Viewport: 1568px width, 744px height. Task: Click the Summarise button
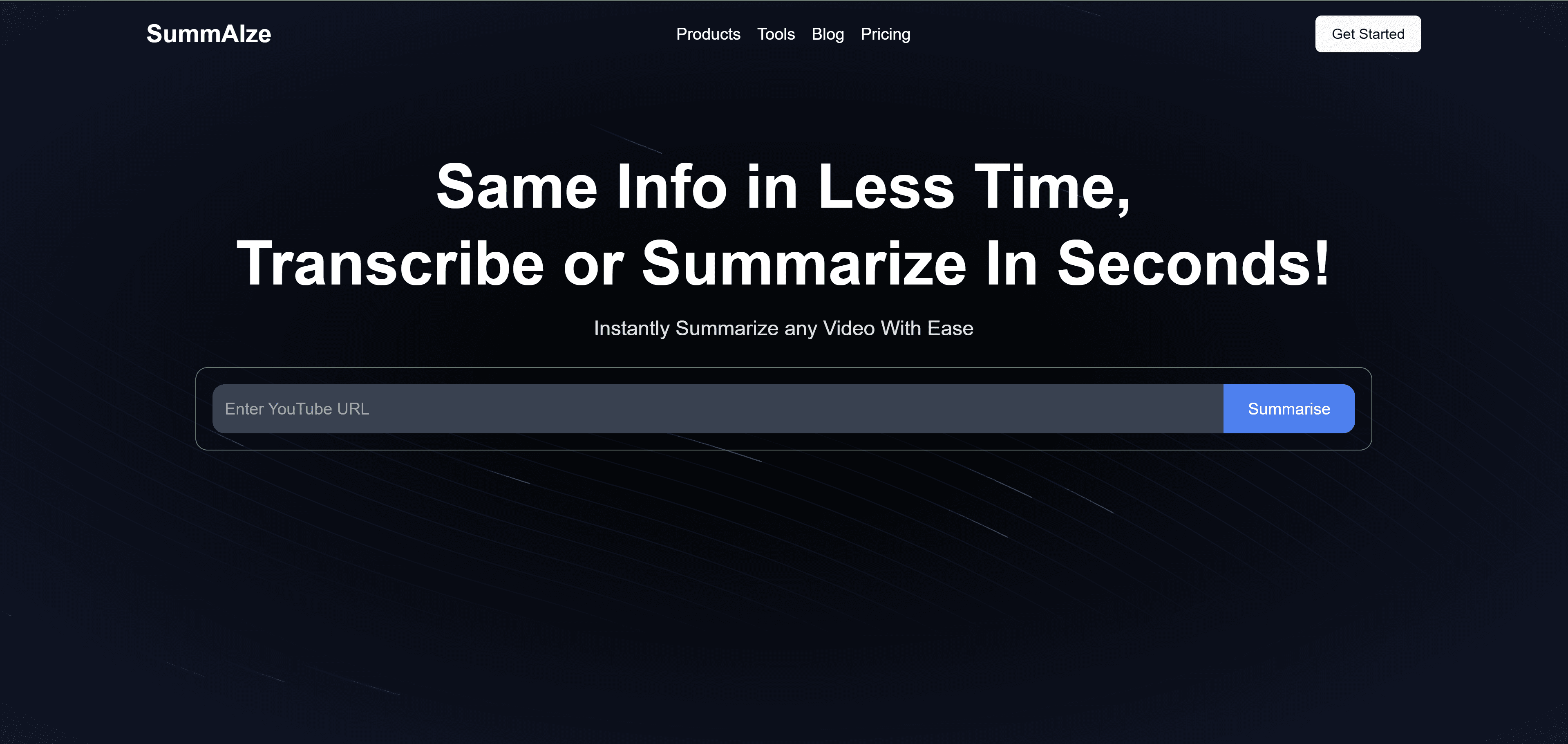pos(1289,408)
